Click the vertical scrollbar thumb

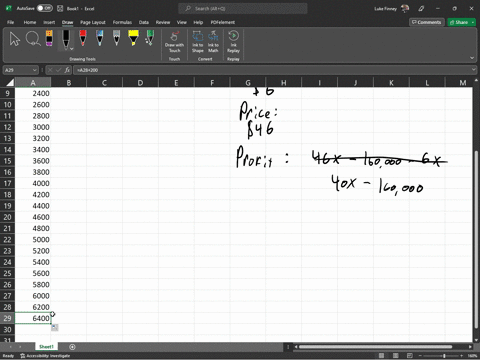tap(476, 239)
